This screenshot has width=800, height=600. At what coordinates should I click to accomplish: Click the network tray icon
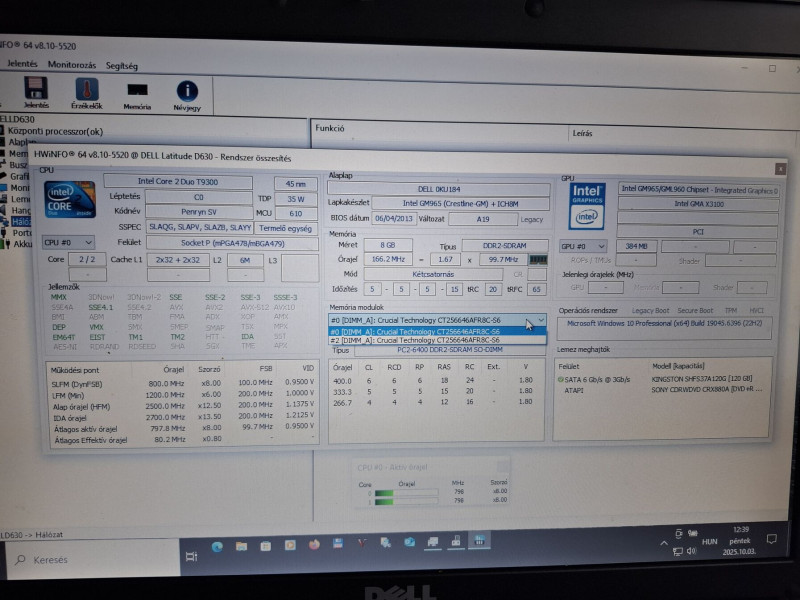click(x=678, y=551)
